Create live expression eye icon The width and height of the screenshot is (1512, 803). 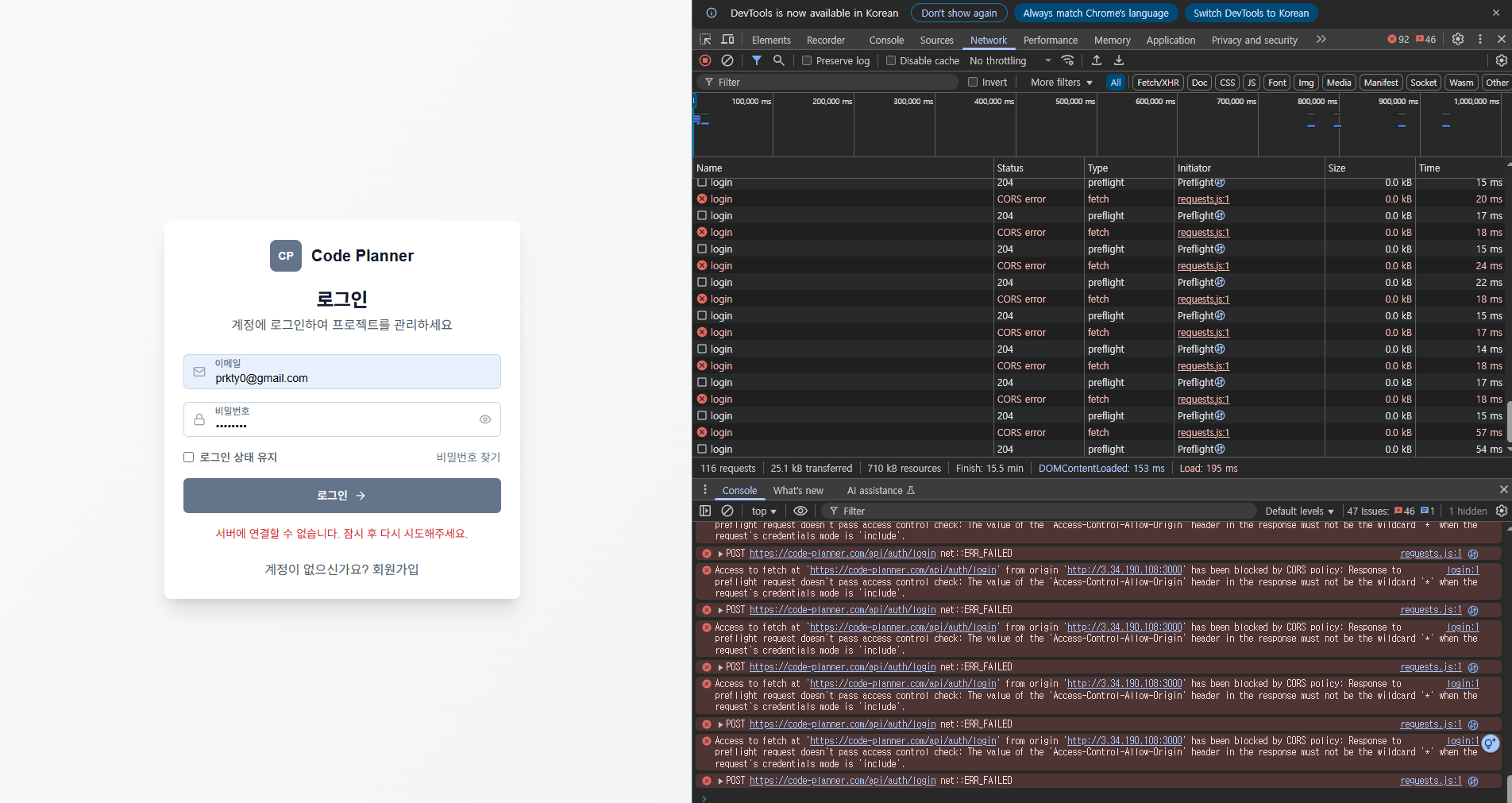click(800, 511)
